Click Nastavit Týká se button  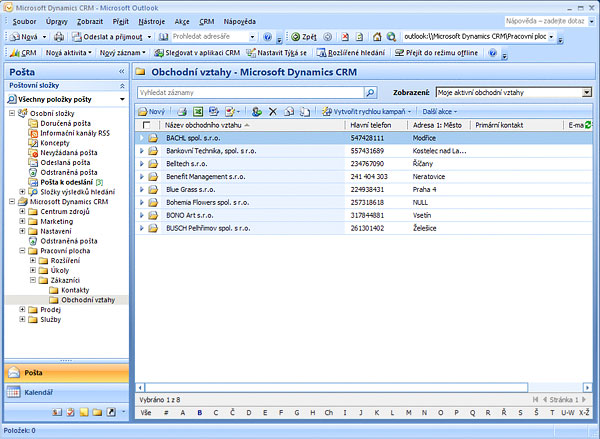[277, 53]
